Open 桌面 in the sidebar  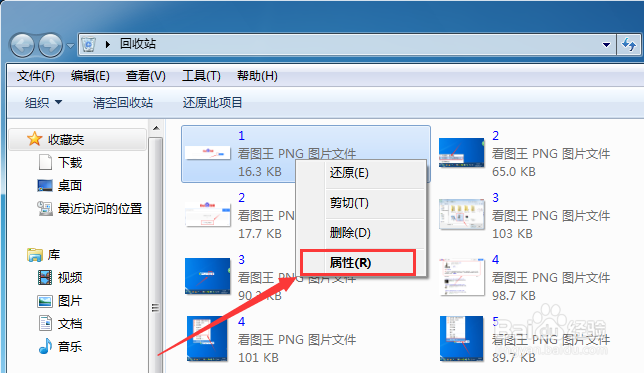click(70, 186)
